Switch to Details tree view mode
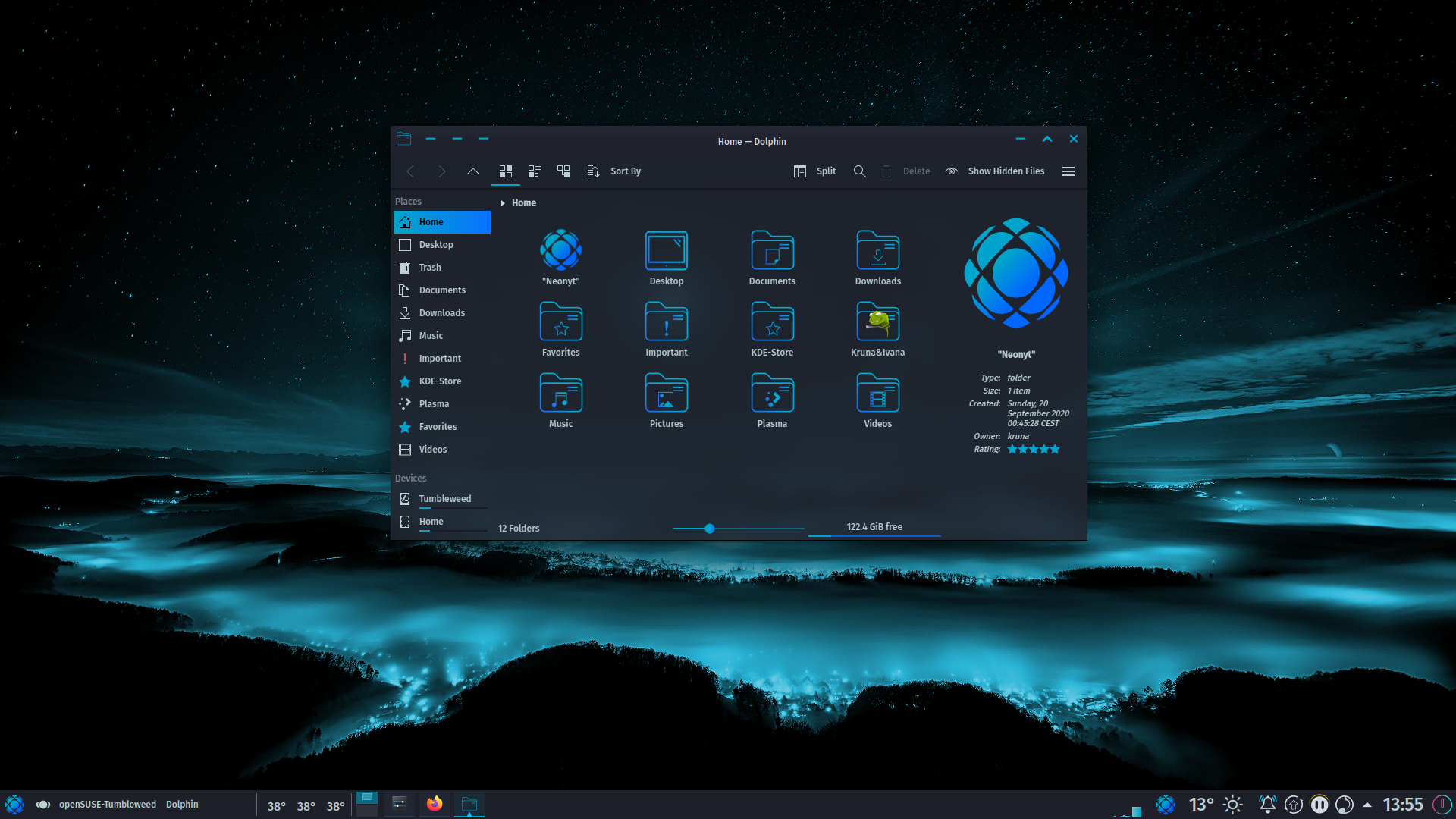This screenshot has height=819, width=1456. [563, 171]
